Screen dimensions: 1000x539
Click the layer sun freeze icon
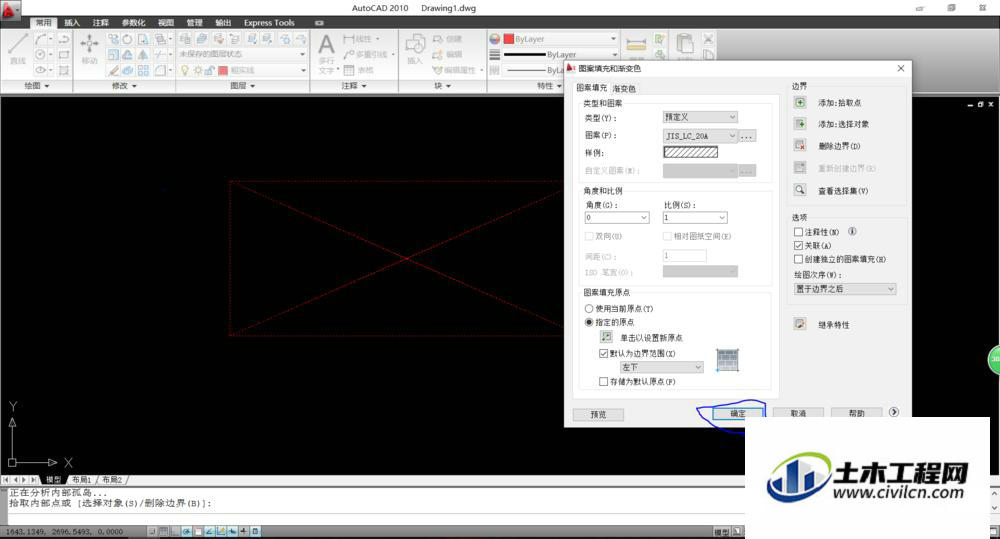198,70
